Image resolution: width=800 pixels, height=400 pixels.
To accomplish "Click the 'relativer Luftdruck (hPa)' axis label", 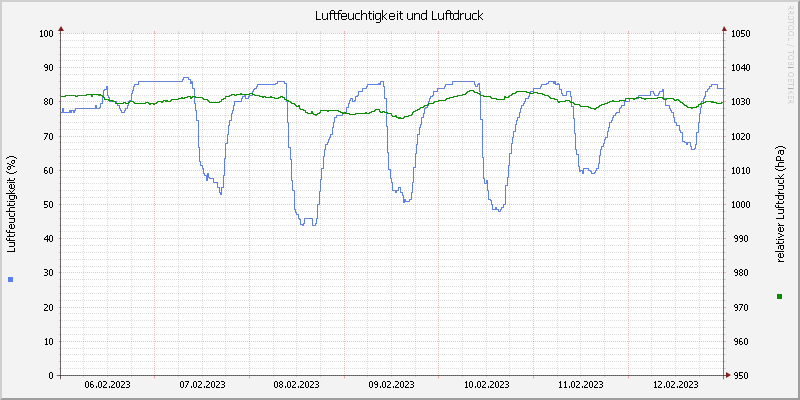I will (780, 205).
